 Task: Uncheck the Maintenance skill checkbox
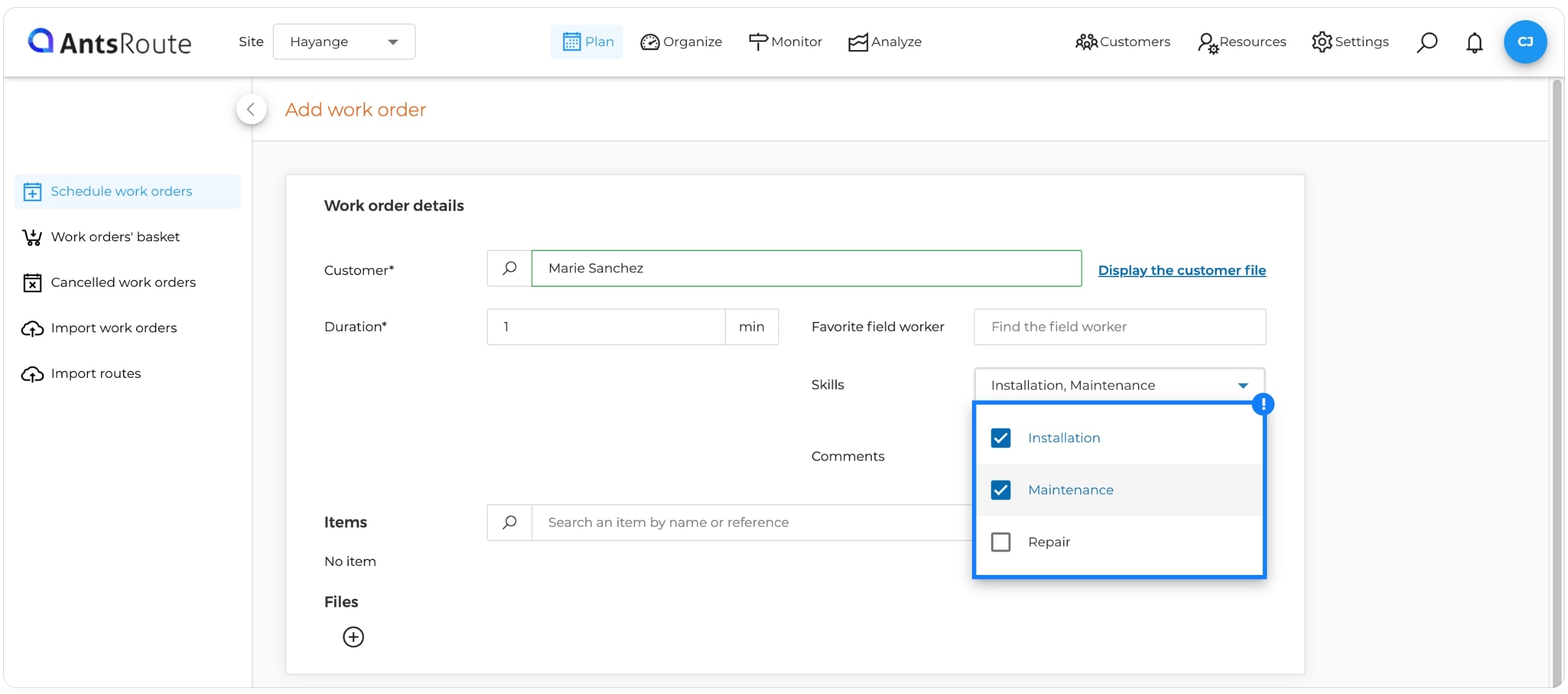1001,490
